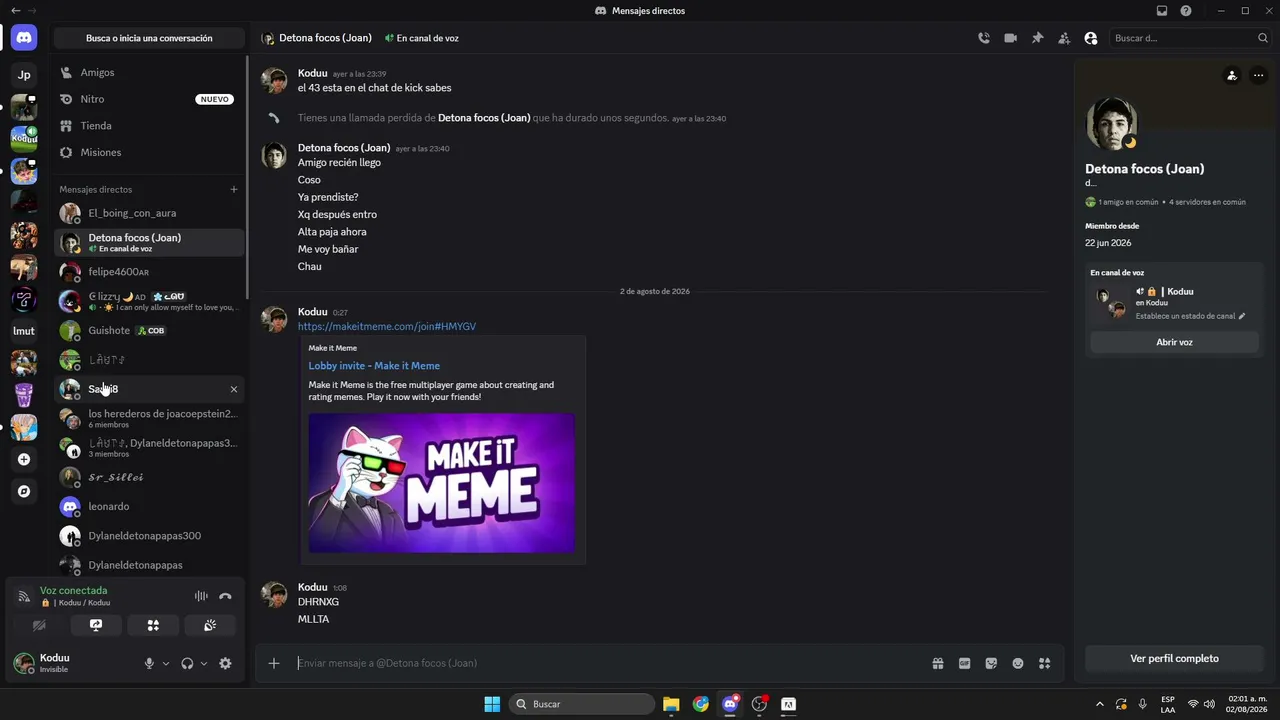The width and height of the screenshot is (1280, 720).
Task: Click the message input for Detona focos
Action: pos(610,663)
